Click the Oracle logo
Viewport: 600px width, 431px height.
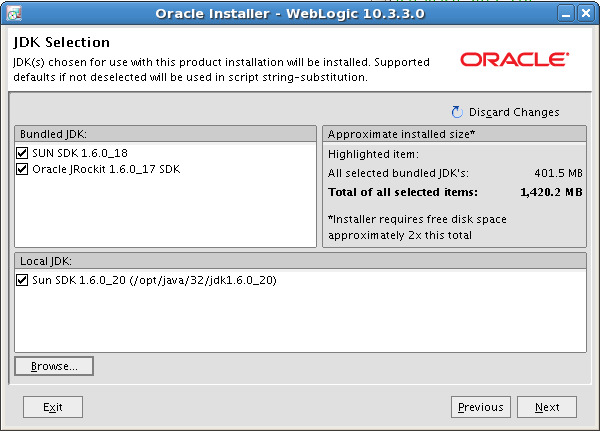pyautogui.click(x=515, y=59)
